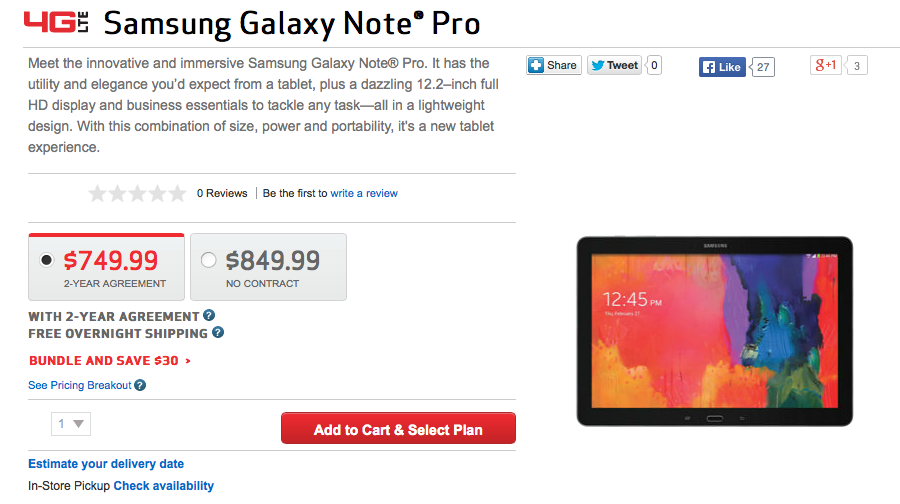Click the Facebook Like button
The height and width of the screenshot is (504, 900).
[x=722, y=67]
